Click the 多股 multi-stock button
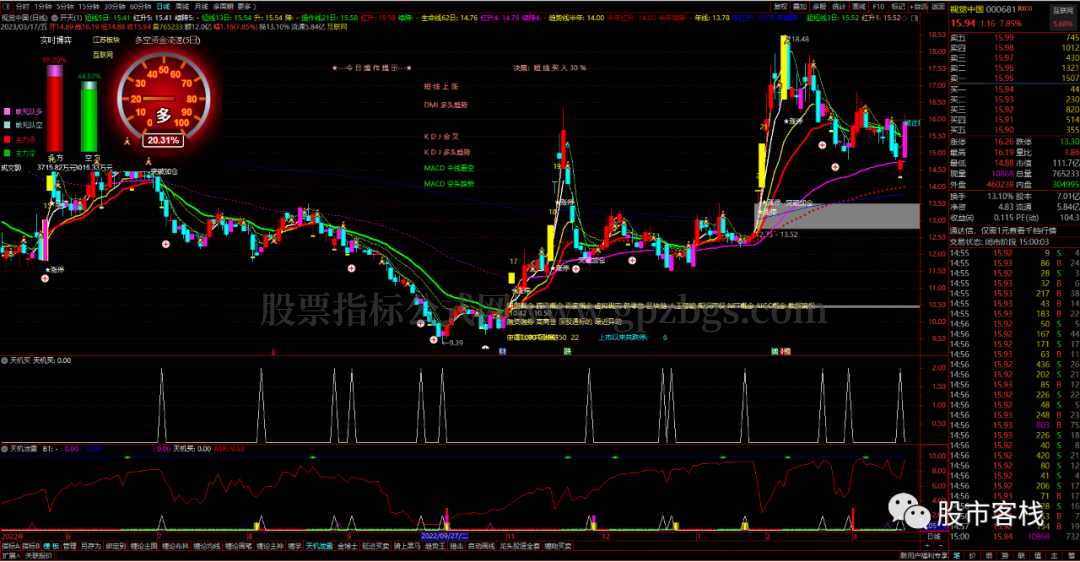Image resolution: width=1080 pixels, height=562 pixels. pyautogui.click(x=820, y=7)
